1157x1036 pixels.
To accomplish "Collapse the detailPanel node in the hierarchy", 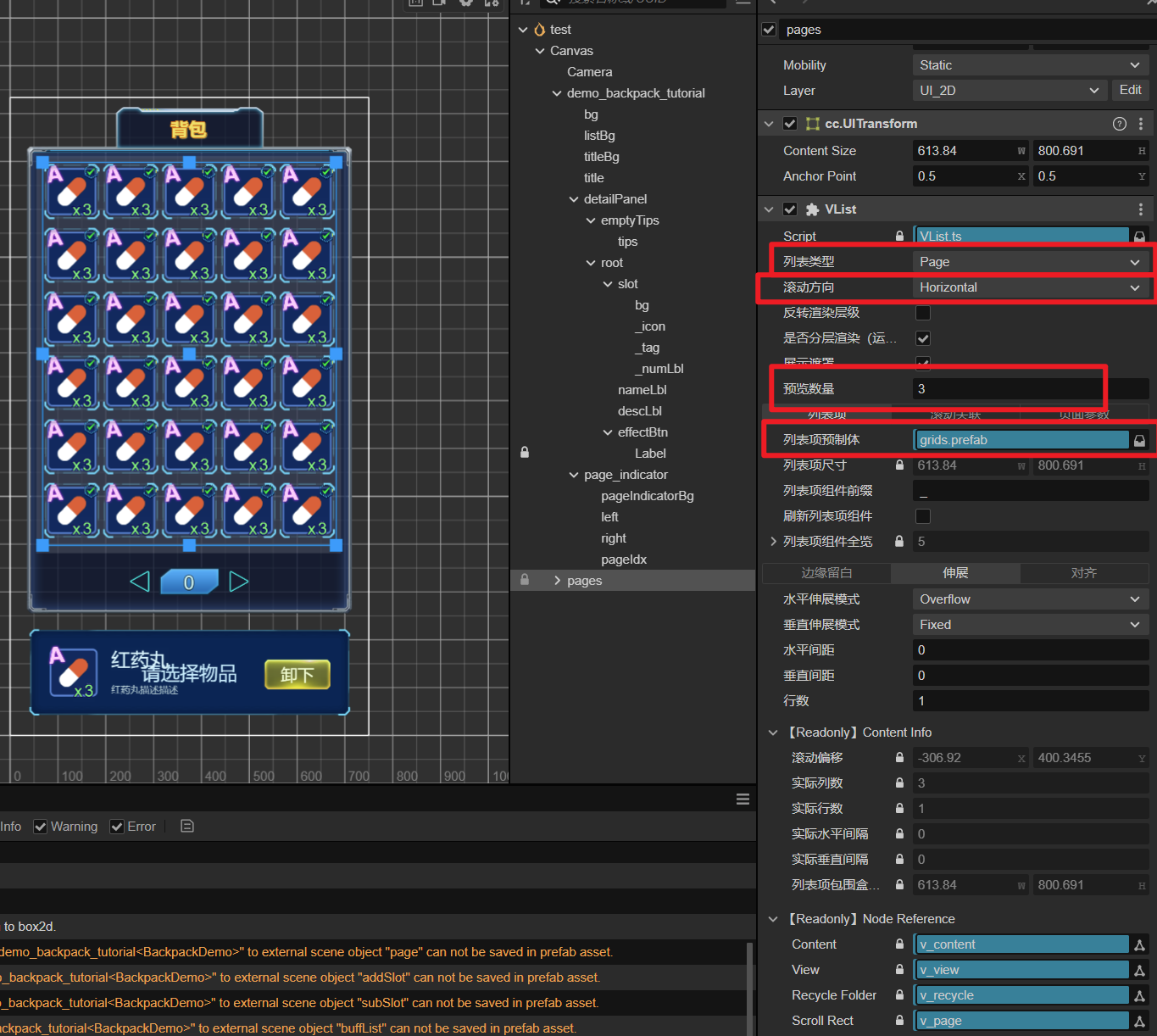I will point(574,199).
